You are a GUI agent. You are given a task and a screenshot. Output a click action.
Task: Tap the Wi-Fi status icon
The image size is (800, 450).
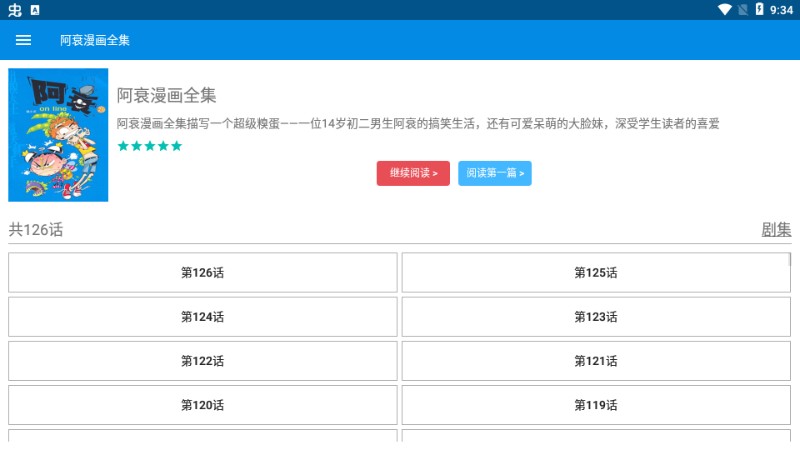[x=724, y=10]
